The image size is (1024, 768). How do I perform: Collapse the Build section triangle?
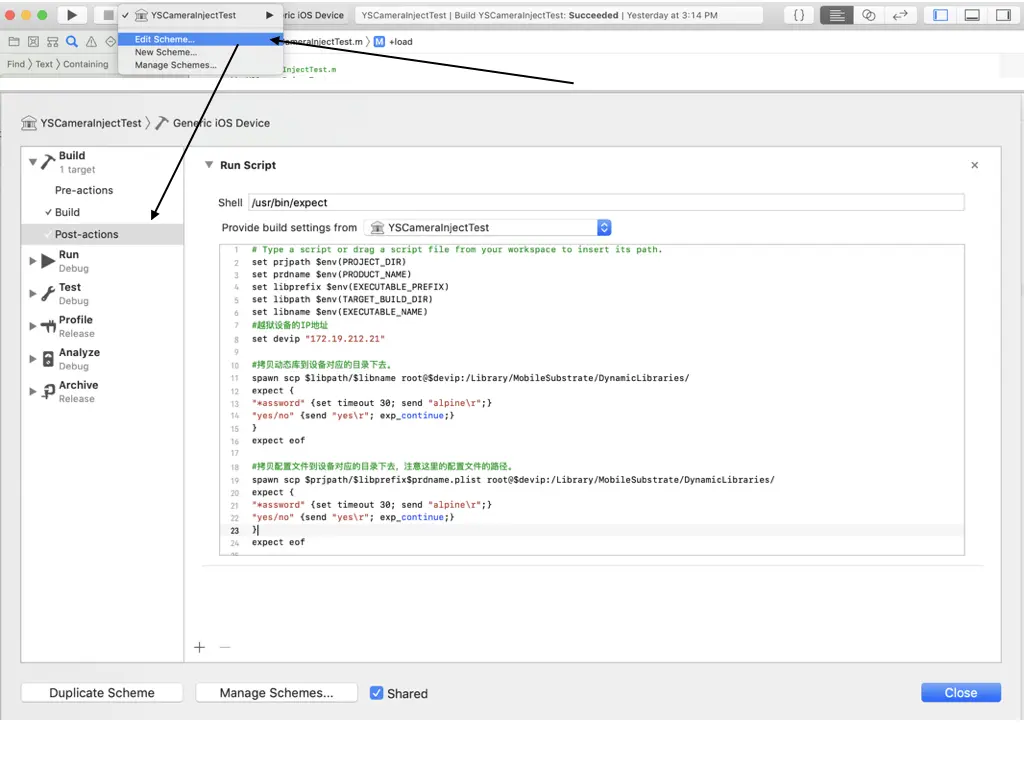pyautogui.click(x=32, y=161)
